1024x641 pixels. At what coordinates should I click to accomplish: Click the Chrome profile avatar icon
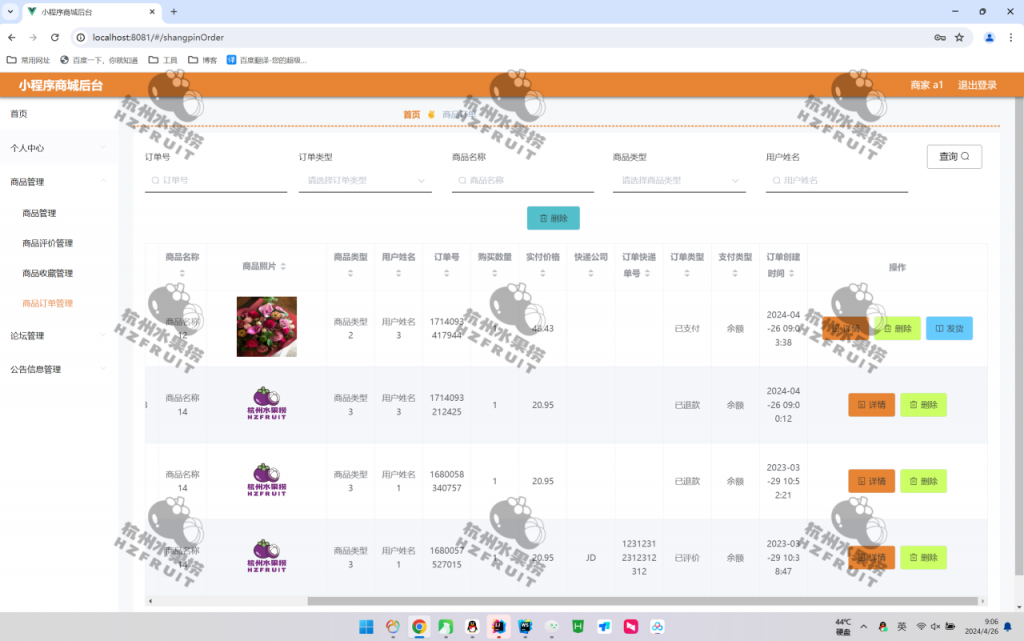(x=989, y=36)
